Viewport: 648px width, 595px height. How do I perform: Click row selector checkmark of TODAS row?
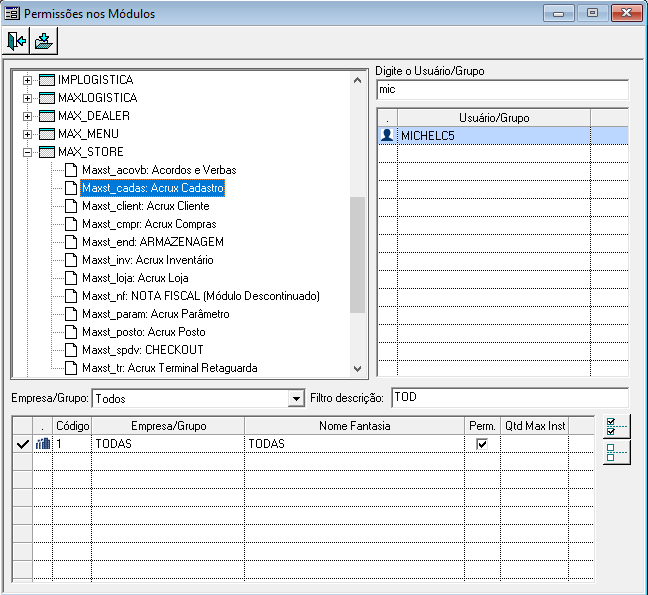click(23, 444)
